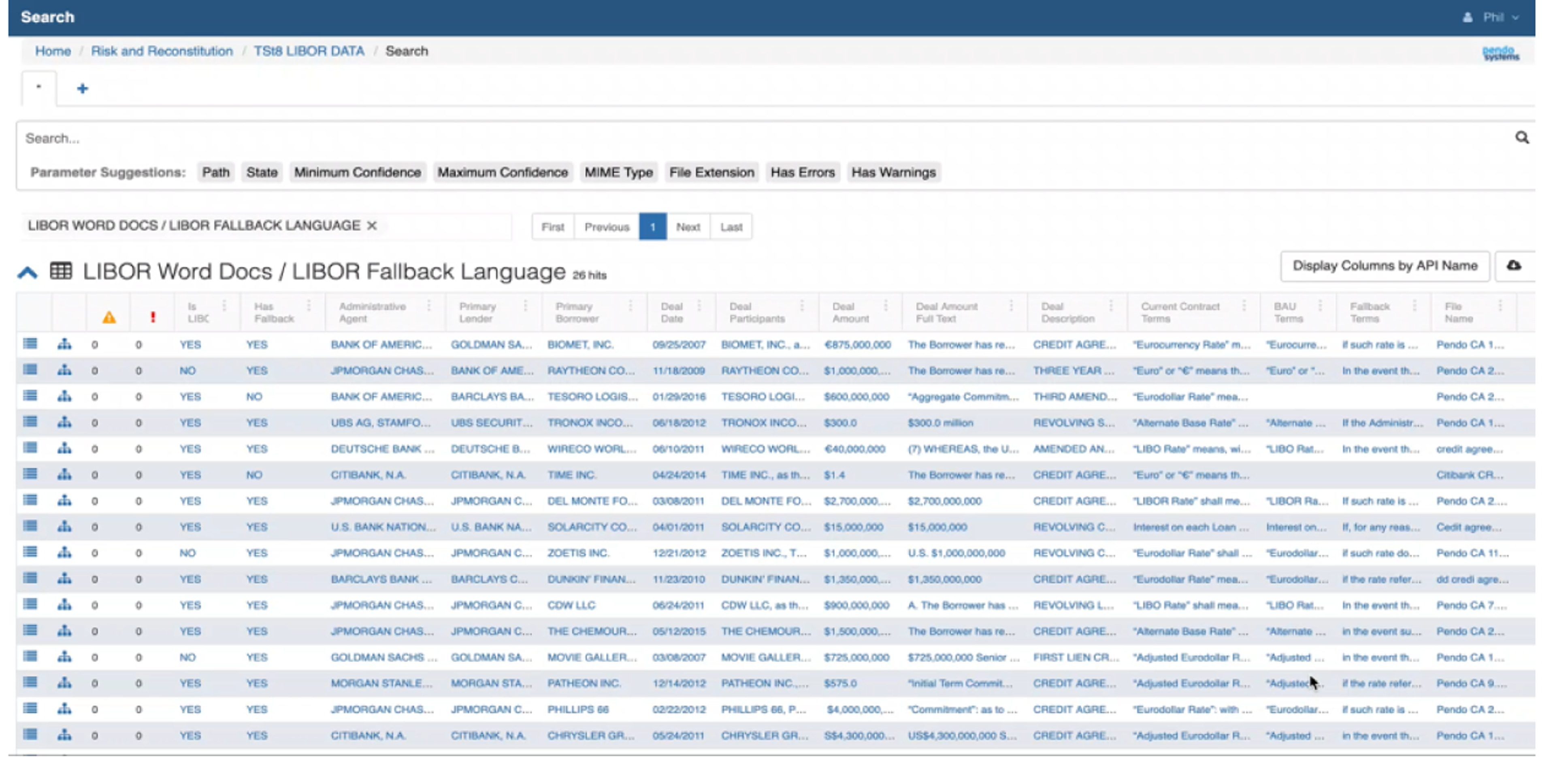Click the 09/25/2007 deal date cell
The width and height of the screenshot is (1555, 784).
point(679,344)
